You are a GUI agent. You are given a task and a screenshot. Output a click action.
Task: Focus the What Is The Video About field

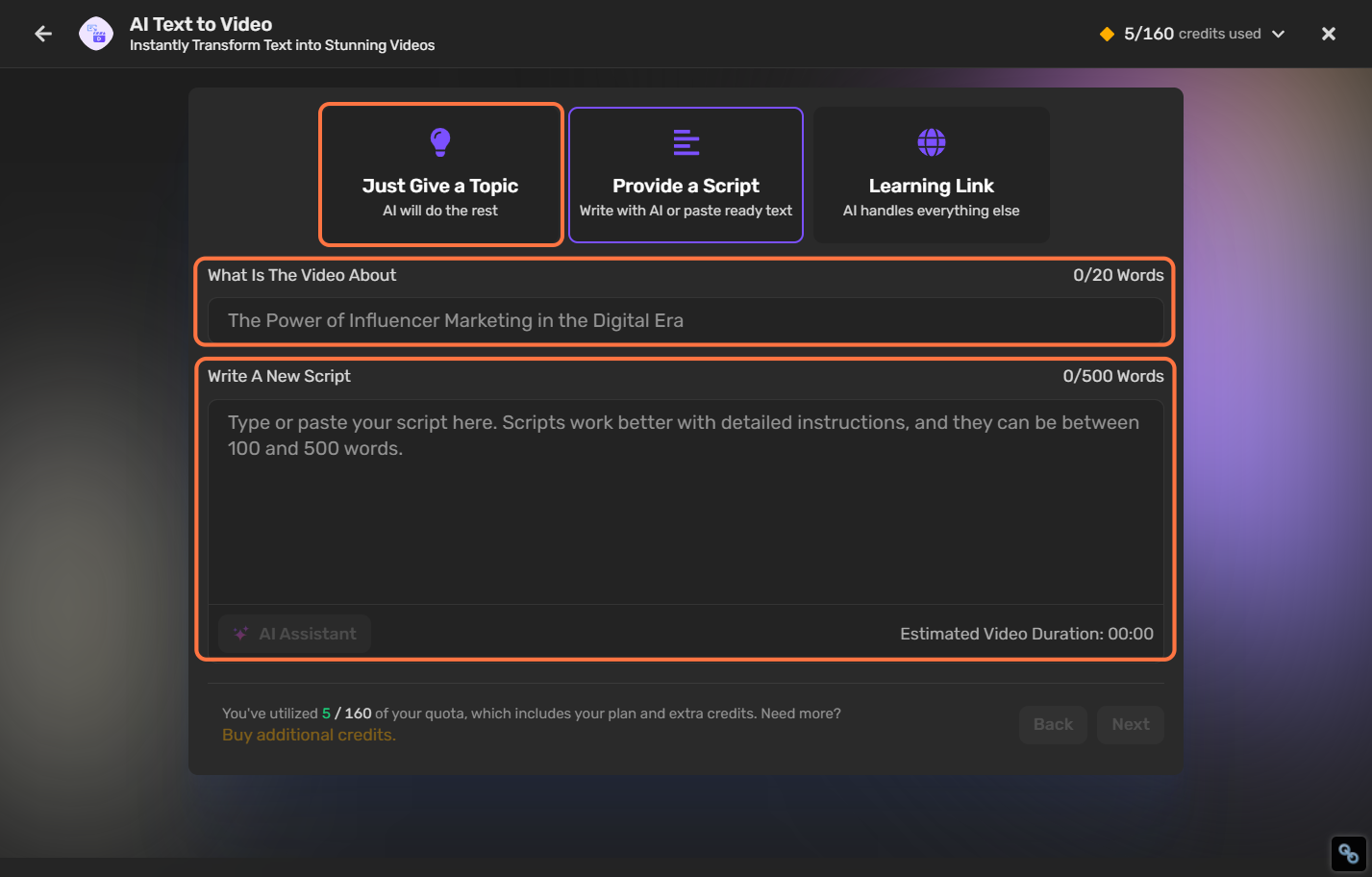pyautogui.click(x=686, y=320)
